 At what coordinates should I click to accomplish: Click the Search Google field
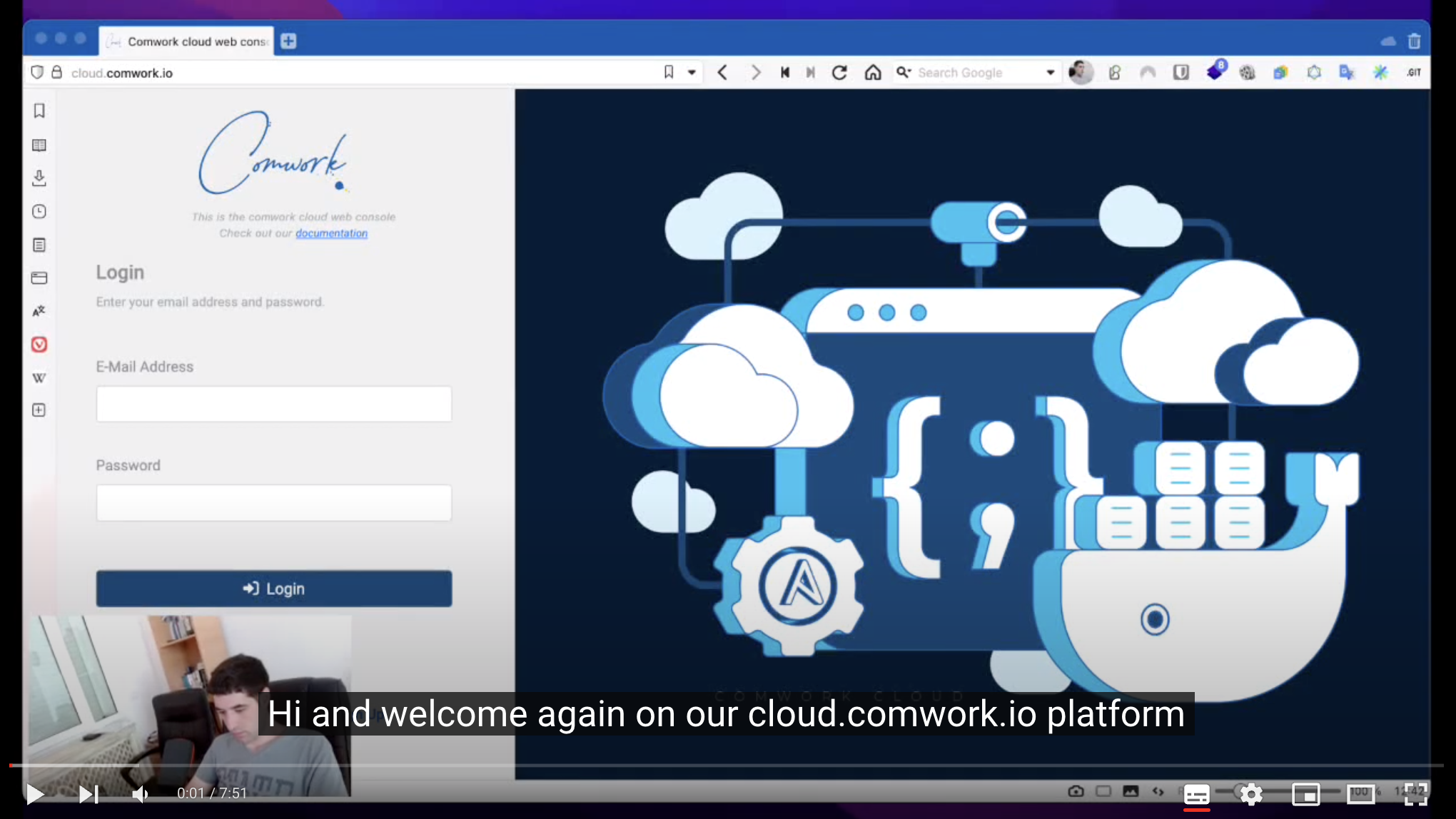[x=978, y=73]
